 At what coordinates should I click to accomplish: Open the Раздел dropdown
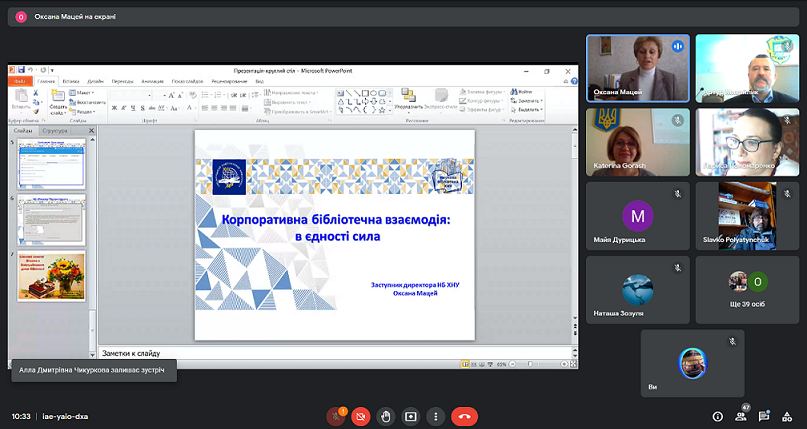[82, 111]
